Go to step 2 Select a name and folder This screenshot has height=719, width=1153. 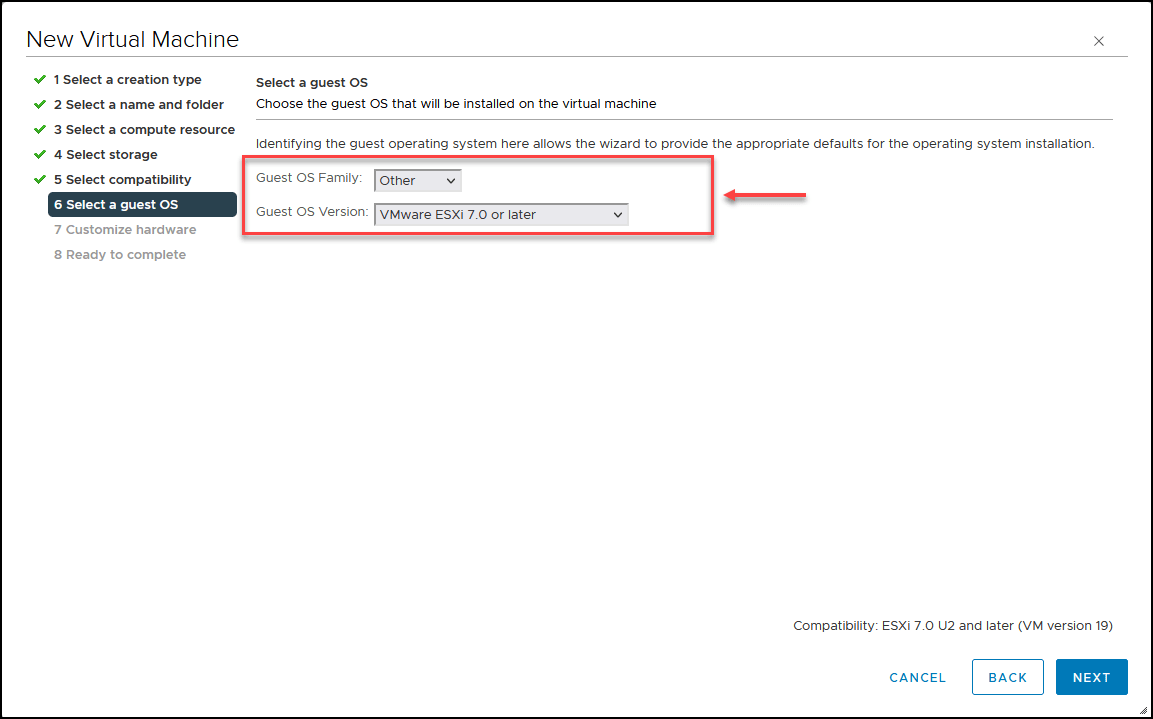(138, 104)
